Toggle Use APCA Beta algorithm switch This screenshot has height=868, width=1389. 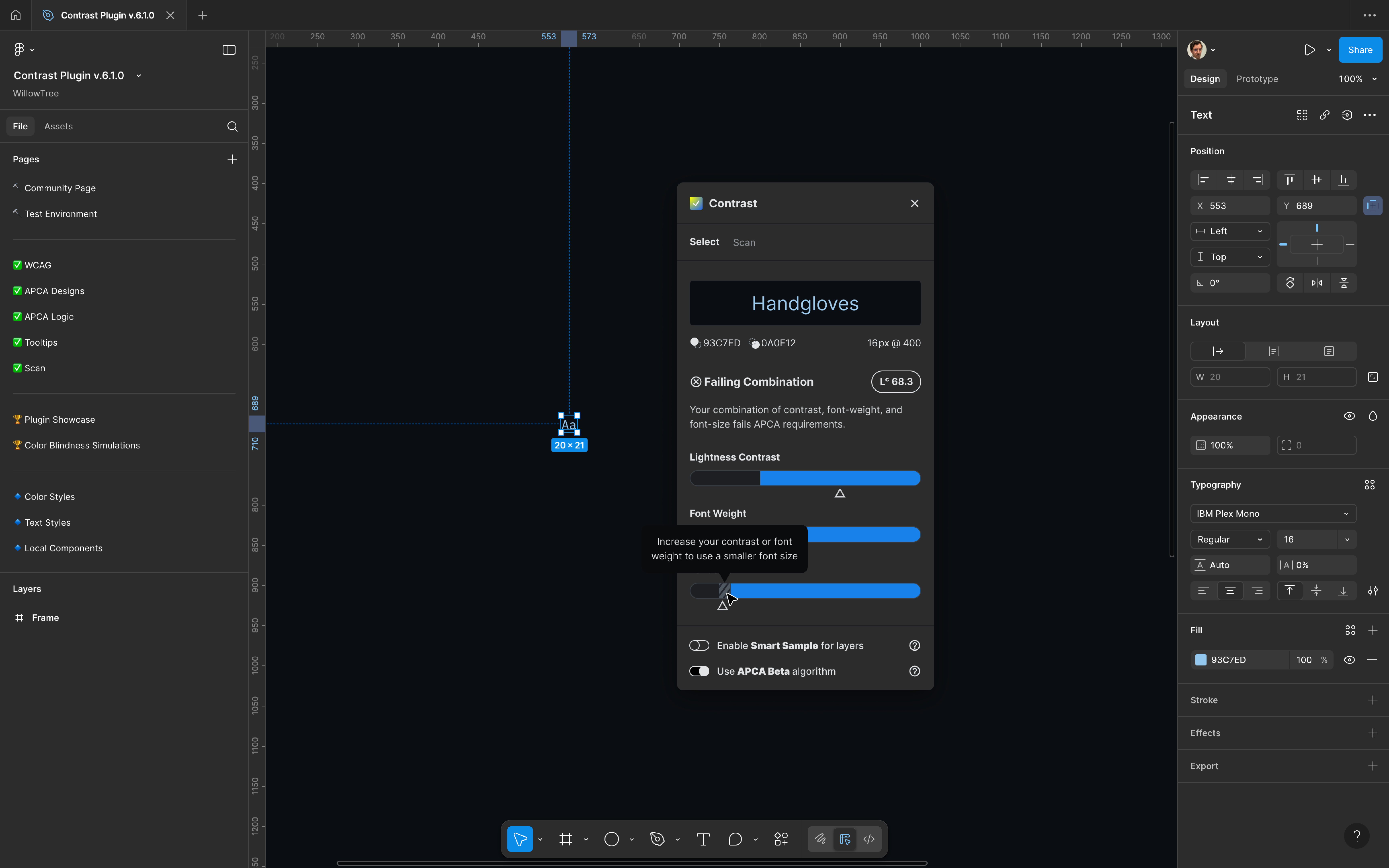click(x=699, y=671)
